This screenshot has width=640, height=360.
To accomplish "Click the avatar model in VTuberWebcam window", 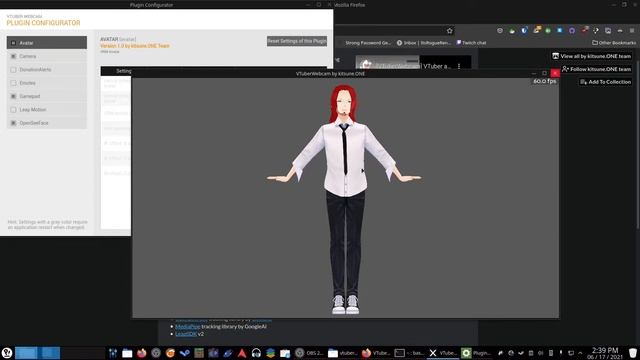I will click(344, 199).
